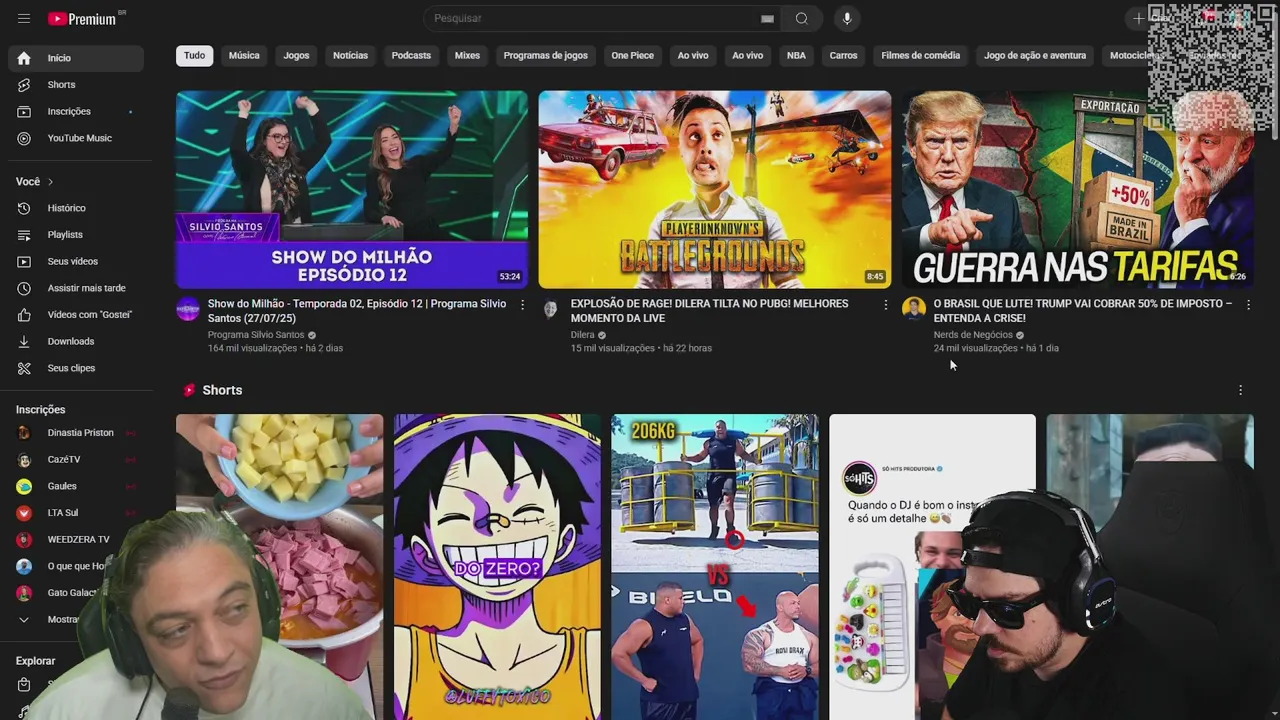Screen dimensions: 1280x720
Task: Open WEEDZERA TV subscription
Action: [76, 540]
